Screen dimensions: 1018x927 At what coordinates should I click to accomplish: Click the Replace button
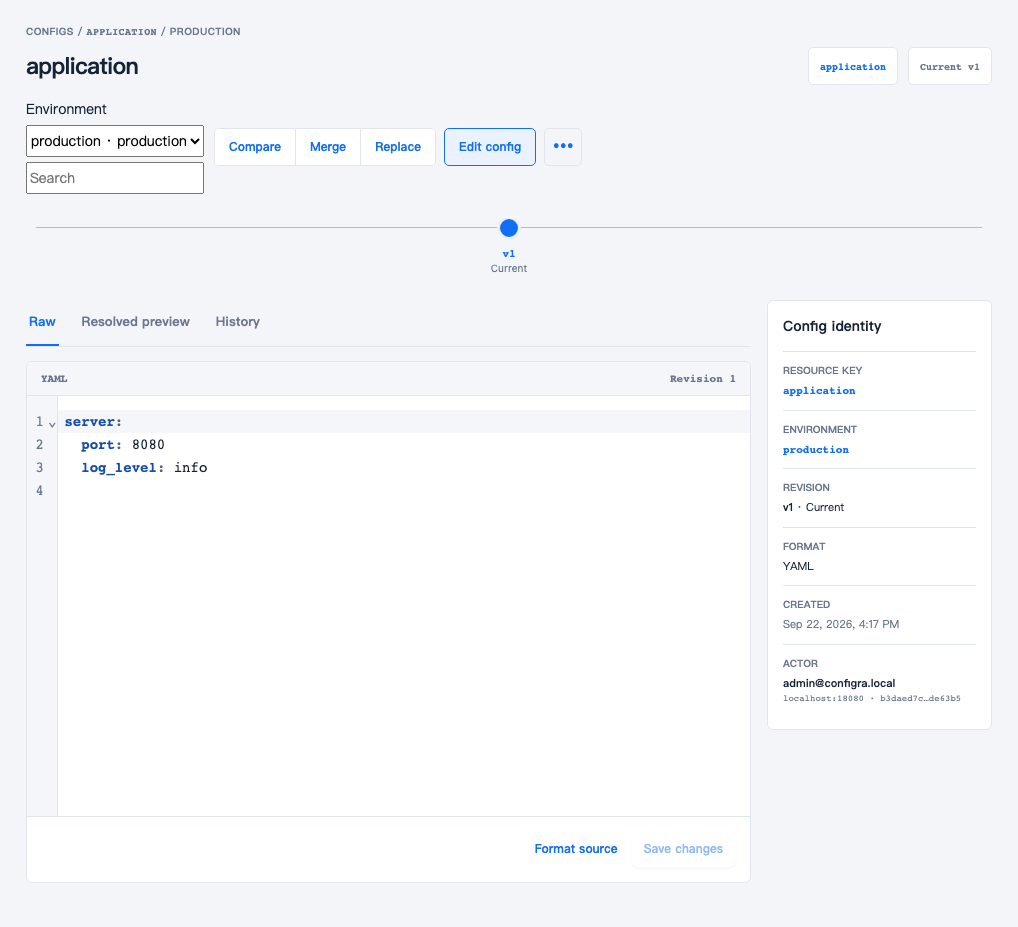[x=398, y=147]
